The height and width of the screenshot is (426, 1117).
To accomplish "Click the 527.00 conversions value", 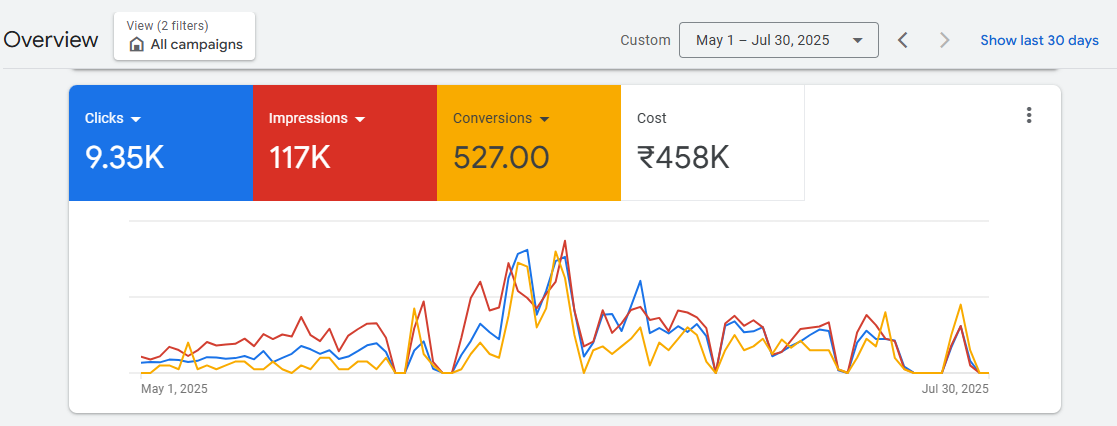I will (x=501, y=157).
